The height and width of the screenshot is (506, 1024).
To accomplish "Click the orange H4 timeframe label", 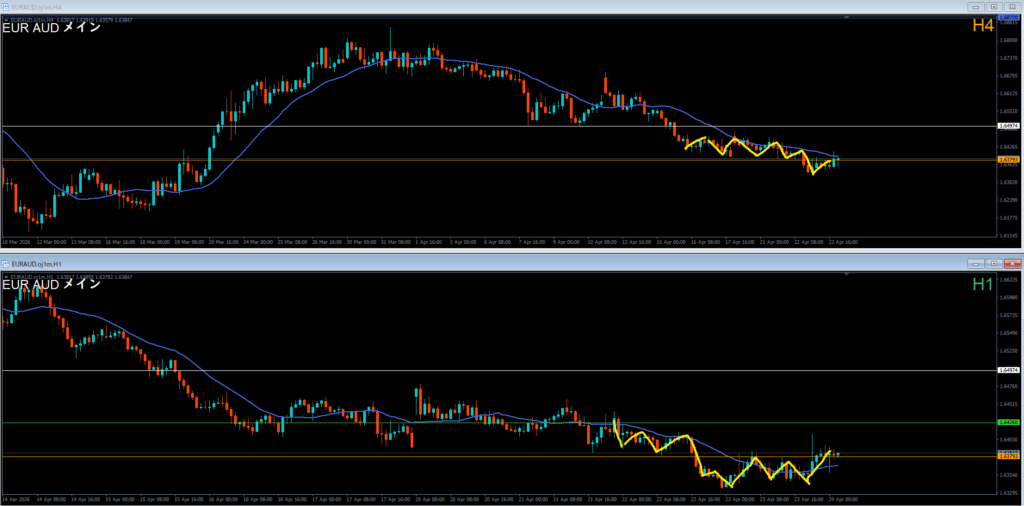I will coord(983,27).
